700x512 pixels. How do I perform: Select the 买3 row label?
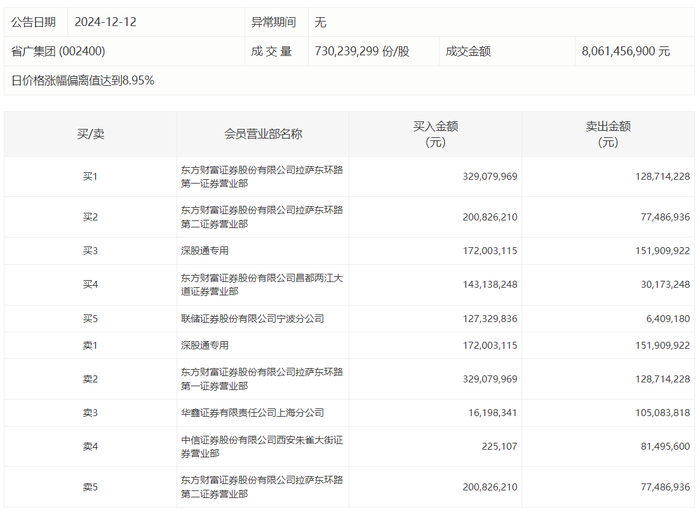click(x=90, y=251)
